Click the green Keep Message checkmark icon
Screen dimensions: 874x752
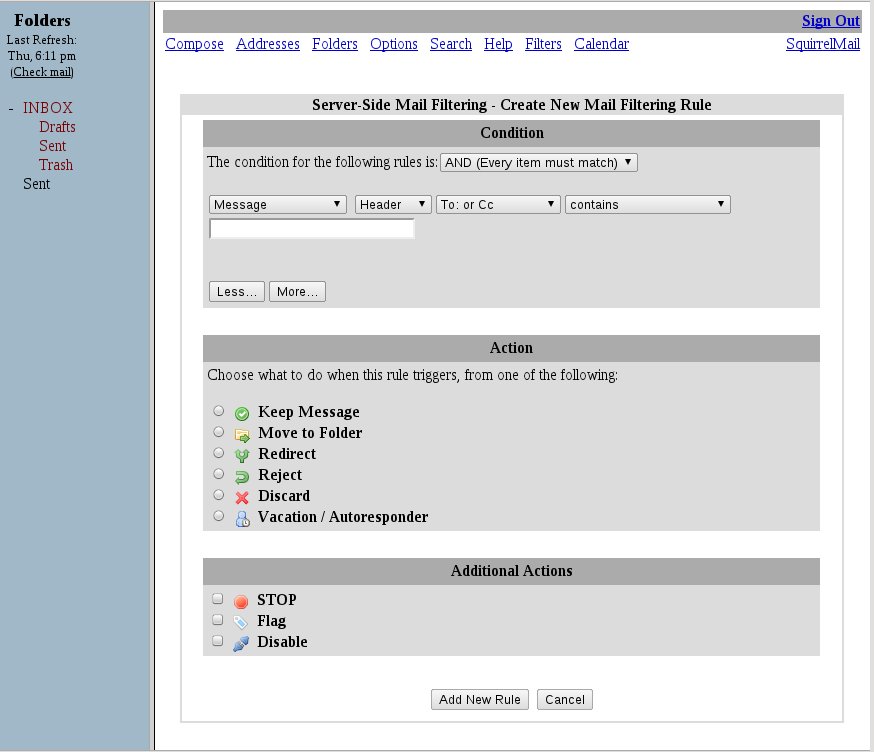pos(241,413)
